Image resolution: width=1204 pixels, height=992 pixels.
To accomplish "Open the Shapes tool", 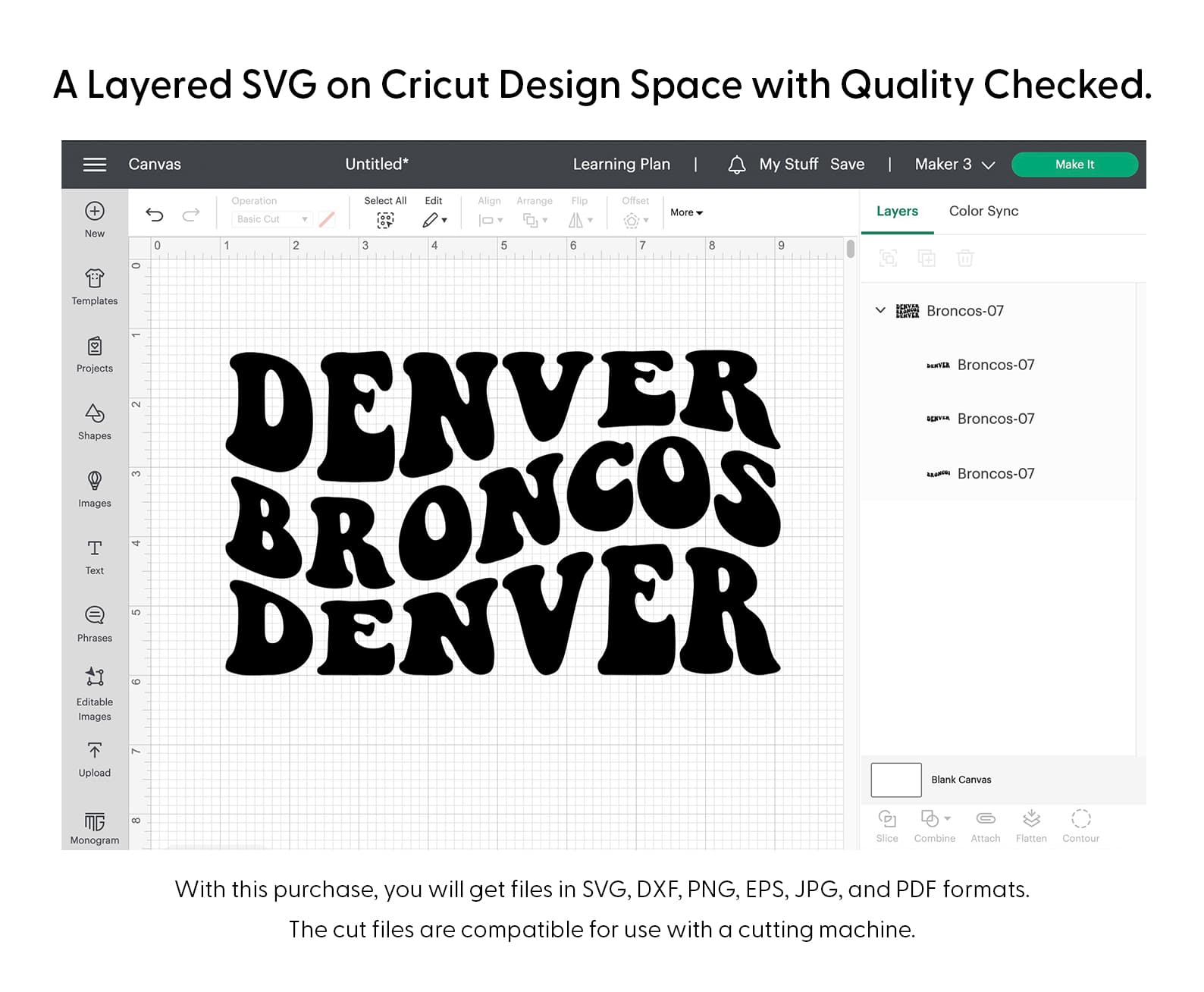I will [95, 414].
